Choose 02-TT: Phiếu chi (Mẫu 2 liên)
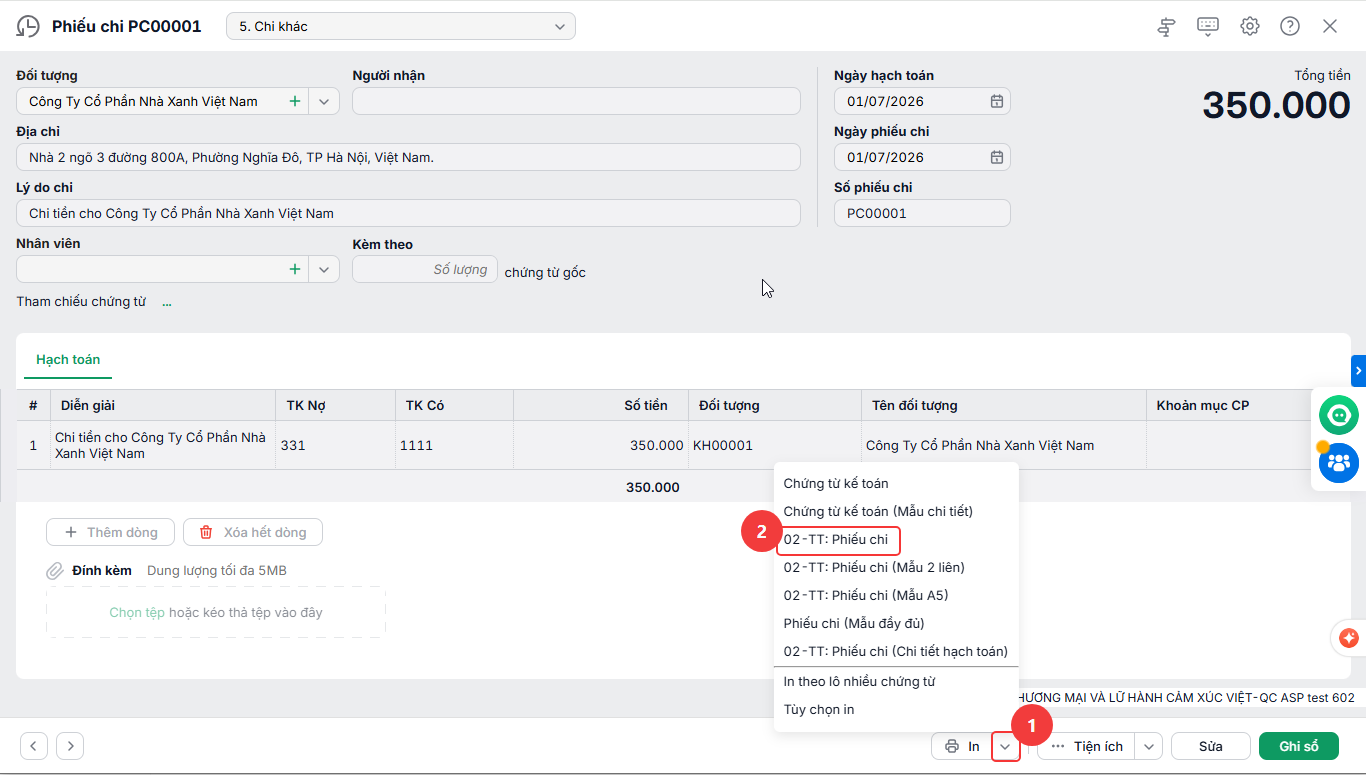The image size is (1366, 775). coord(874,567)
